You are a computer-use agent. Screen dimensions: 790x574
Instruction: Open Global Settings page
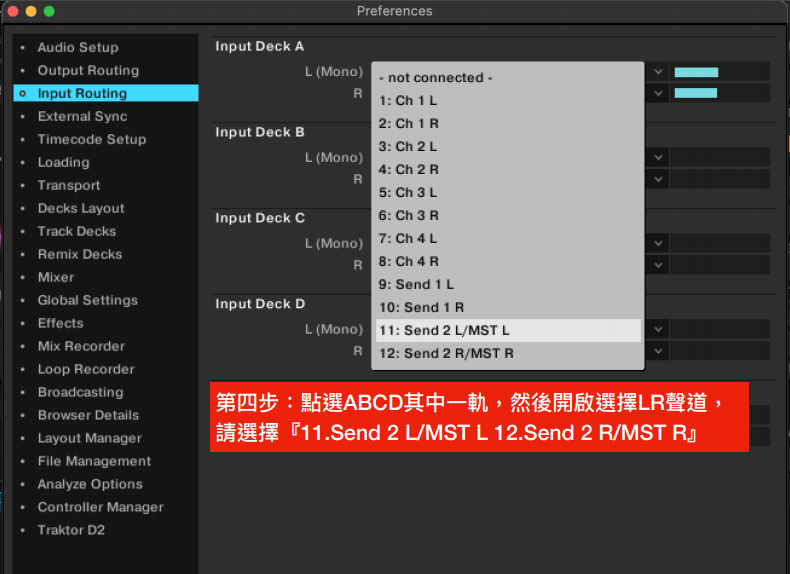(88, 300)
